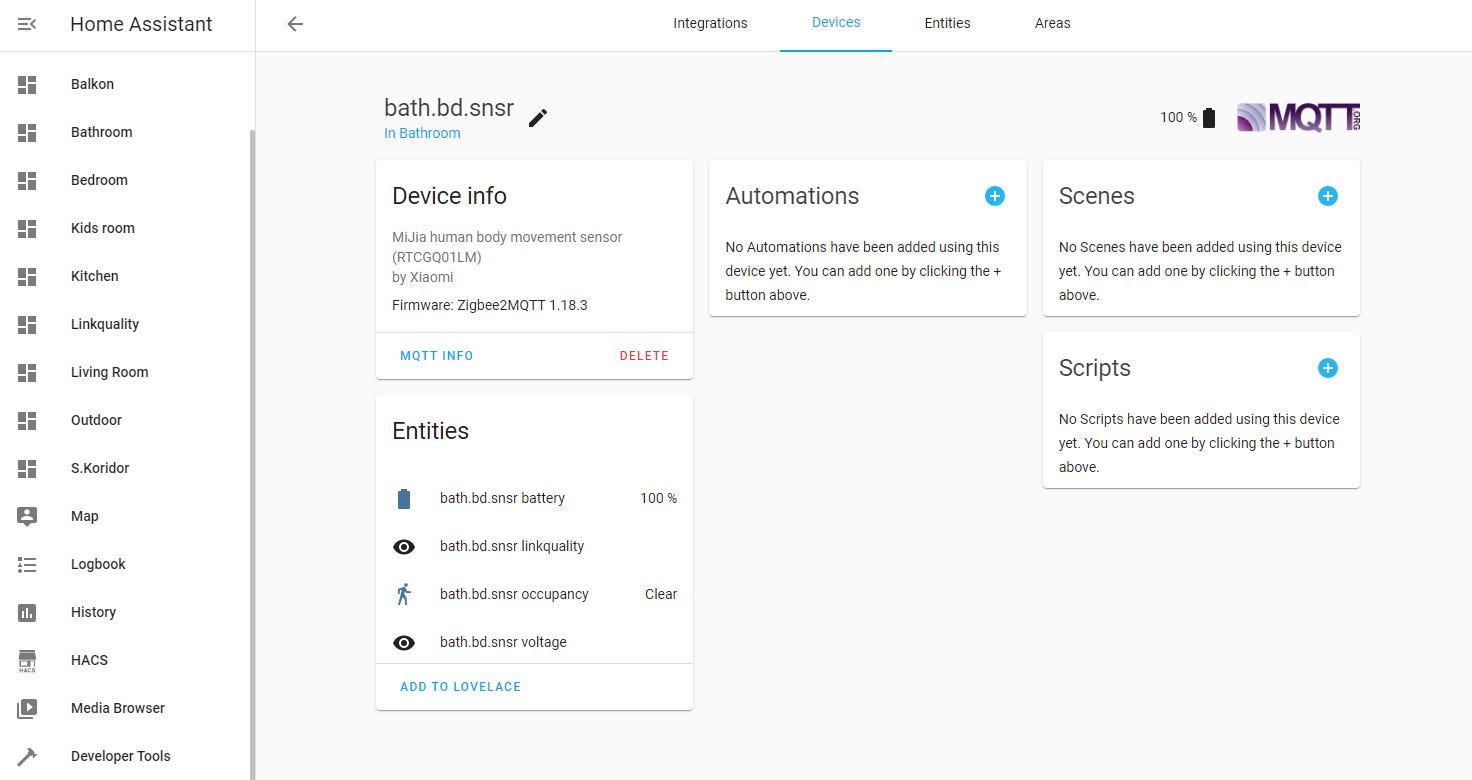Click ADD TO LOVELACE button
This screenshot has height=780, width=1472.
[460, 687]
